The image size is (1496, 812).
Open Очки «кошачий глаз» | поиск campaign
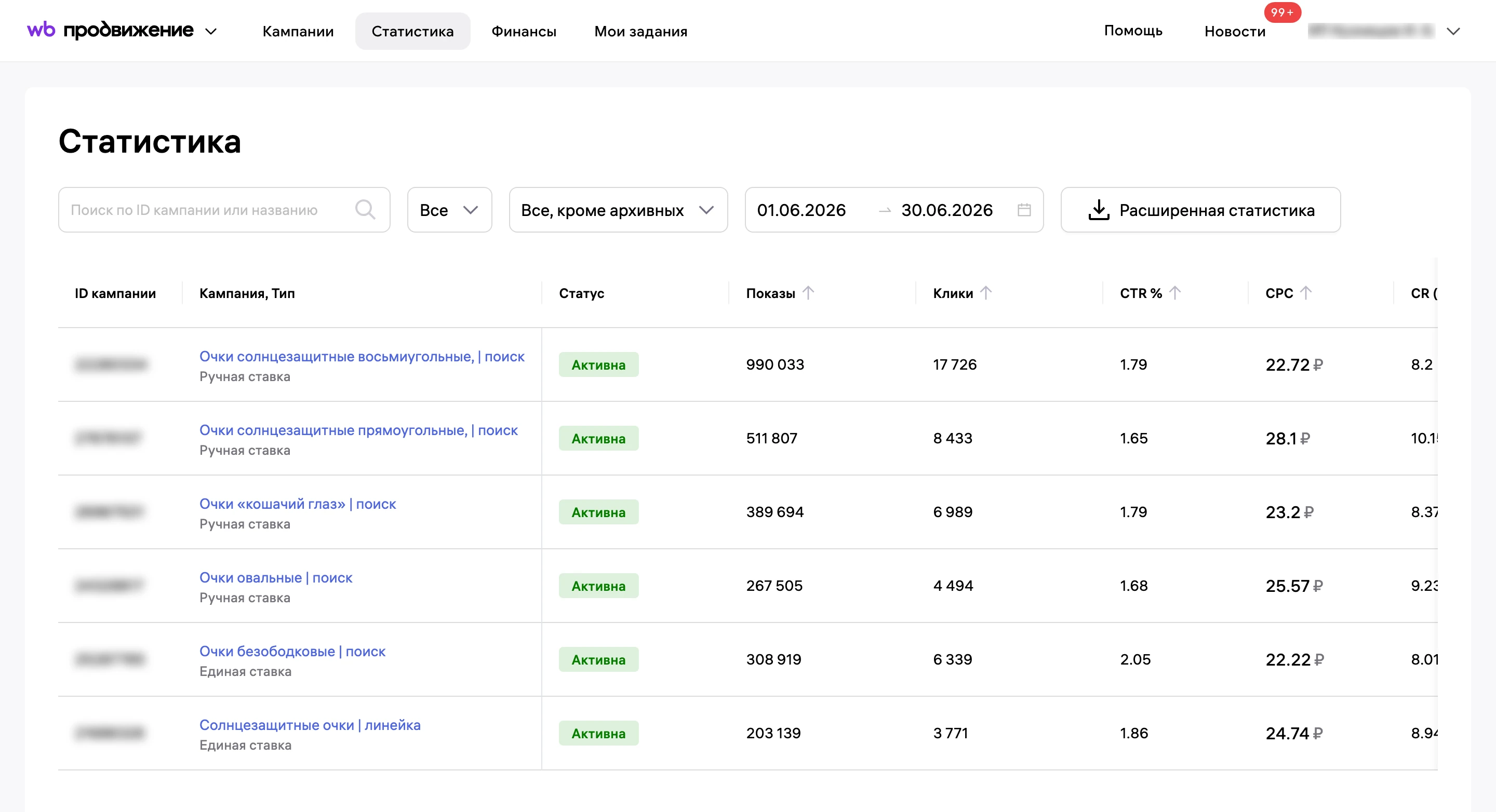(x=297, y=504)
